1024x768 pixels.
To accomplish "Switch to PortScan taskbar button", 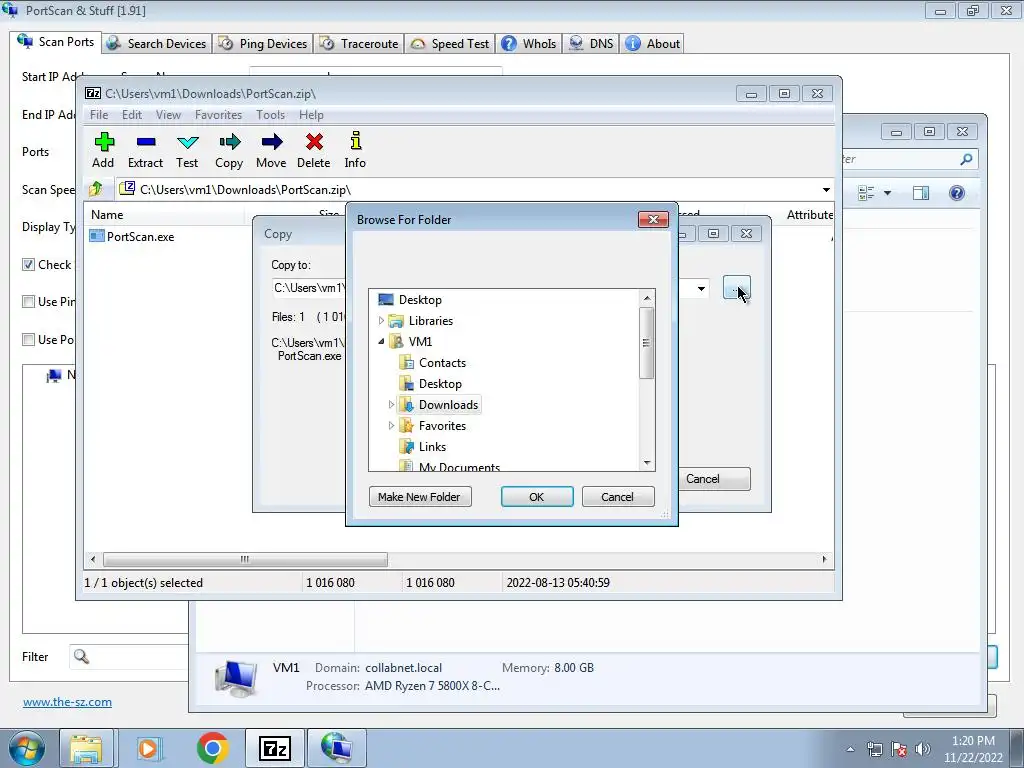I will tap(336, 748).
